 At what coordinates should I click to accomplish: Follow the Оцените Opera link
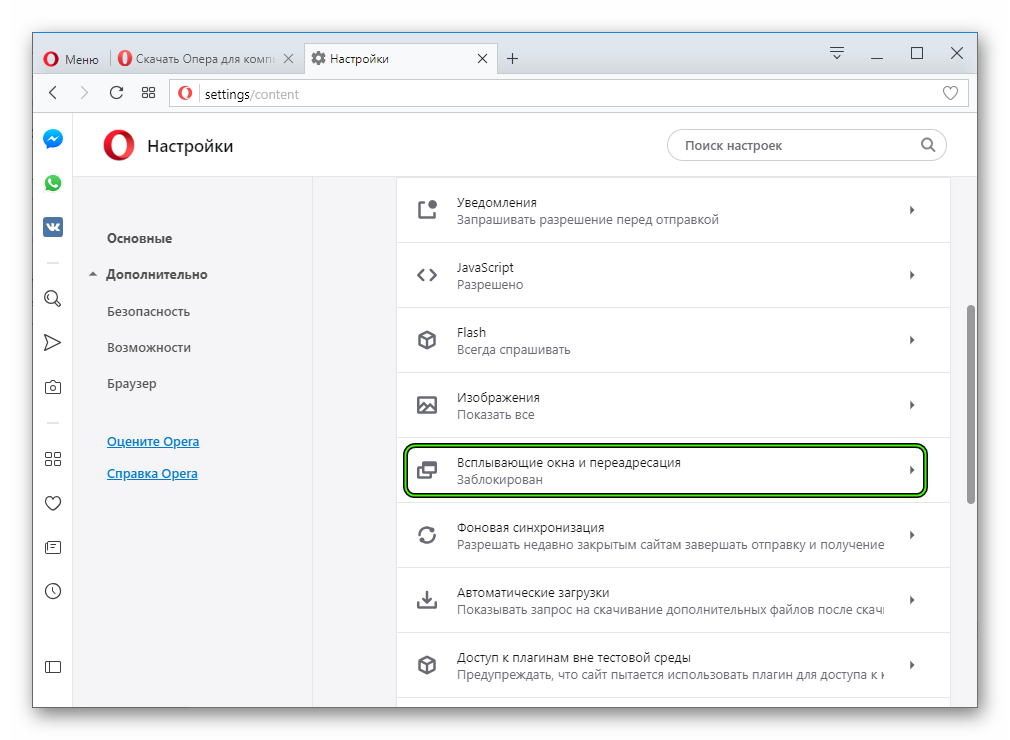tap(153, 441)
